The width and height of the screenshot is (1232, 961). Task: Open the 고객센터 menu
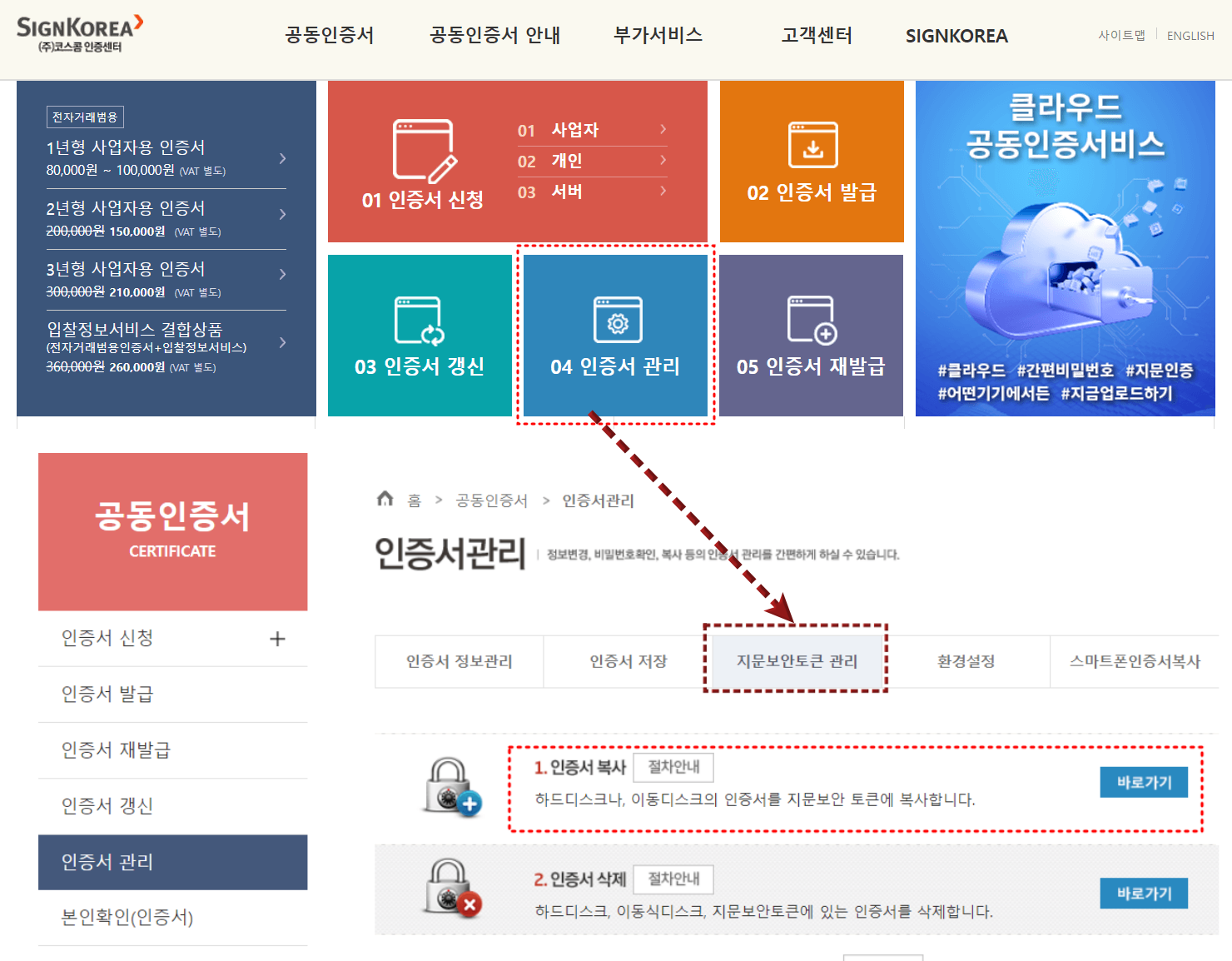(x=816, y=35)
